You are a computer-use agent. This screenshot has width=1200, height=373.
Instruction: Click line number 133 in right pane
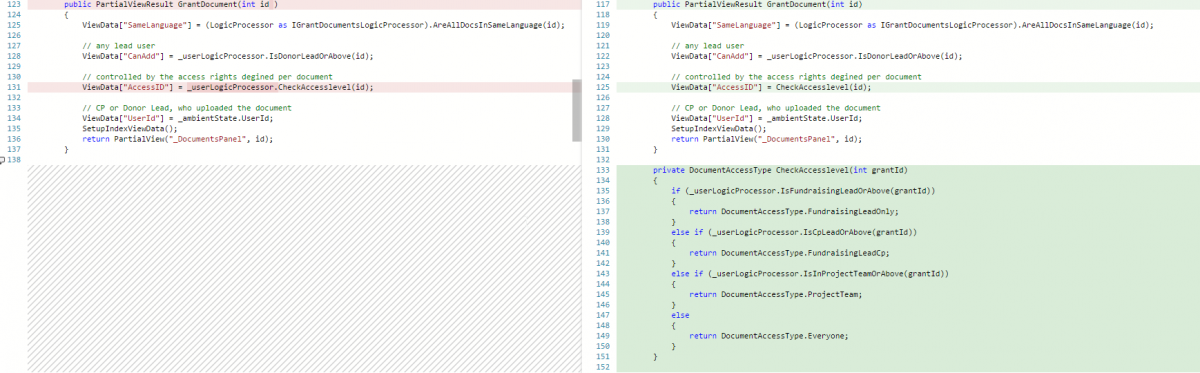[601, 170]
